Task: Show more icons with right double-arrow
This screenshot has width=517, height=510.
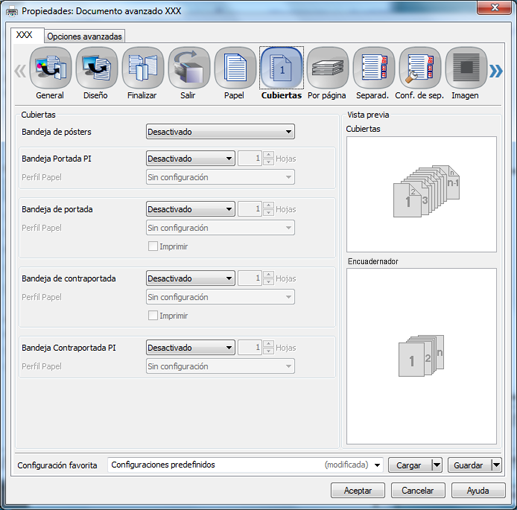Action: [496, 71]
